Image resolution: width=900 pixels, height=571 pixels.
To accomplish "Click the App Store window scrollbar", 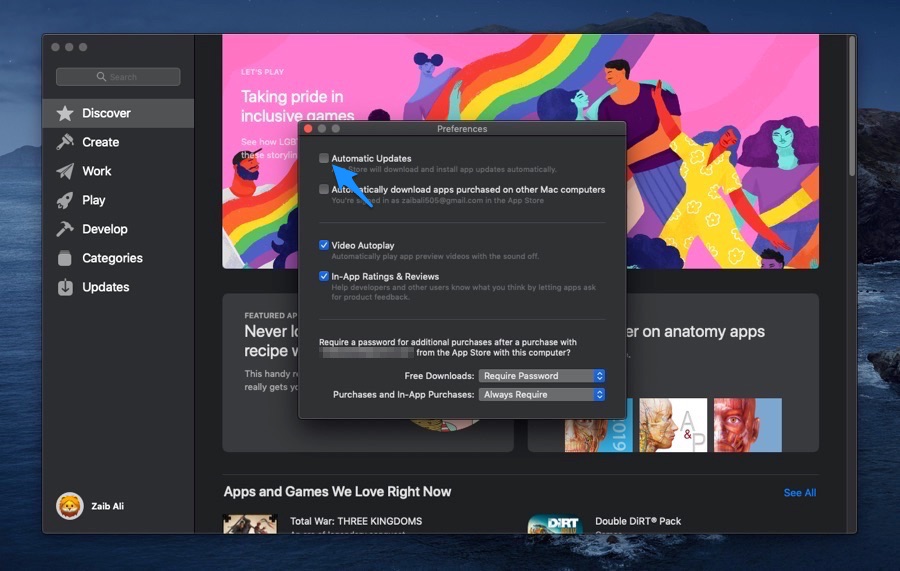I will 852,106.
